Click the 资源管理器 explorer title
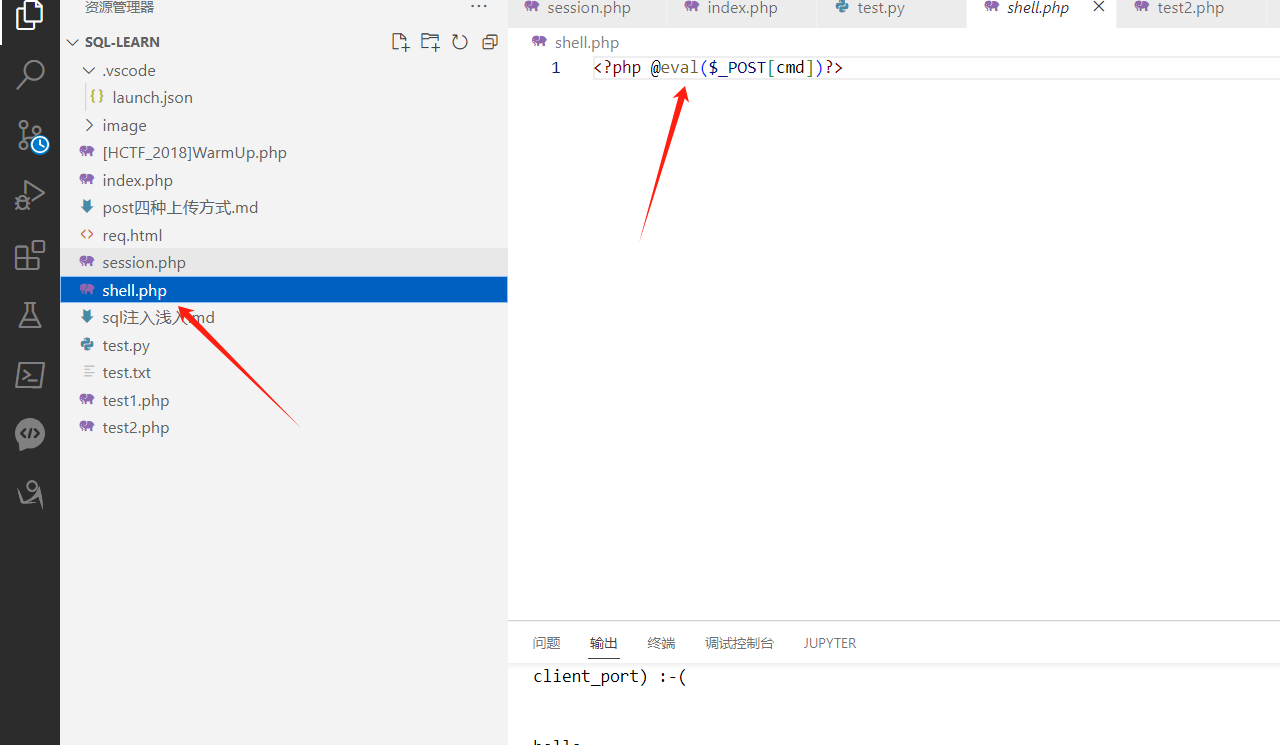This screenshot has height=745, width=1280. coord(119,8)
